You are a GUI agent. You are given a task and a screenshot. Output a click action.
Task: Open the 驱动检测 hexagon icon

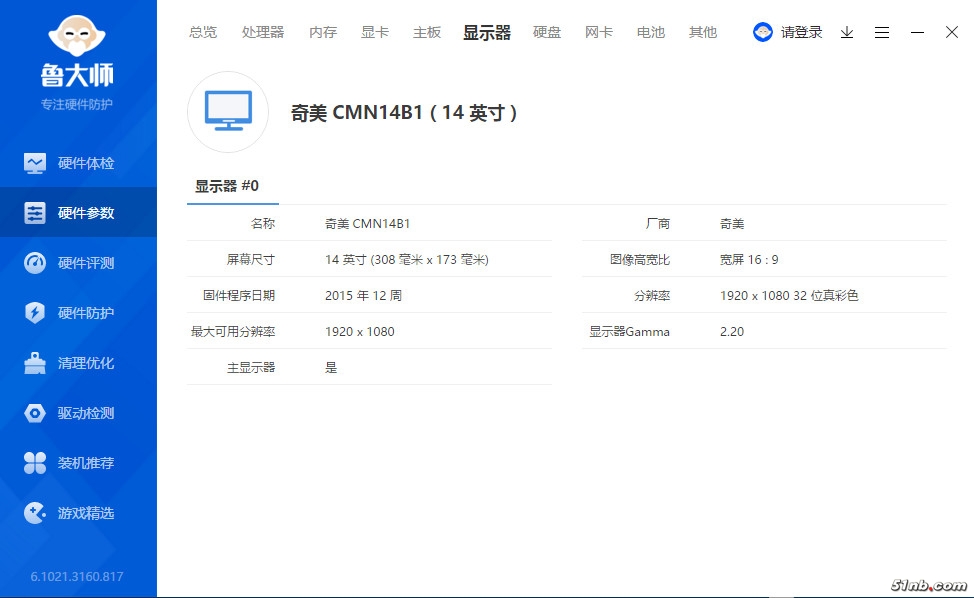point(35,413)
